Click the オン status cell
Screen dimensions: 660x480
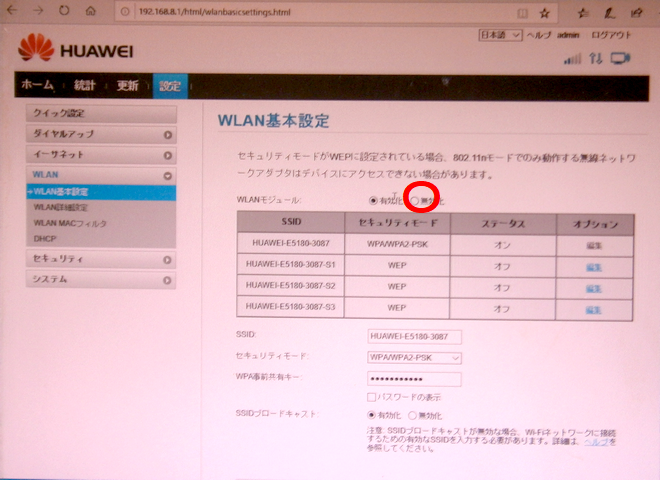pyautogui.click(x=503, y=245)
